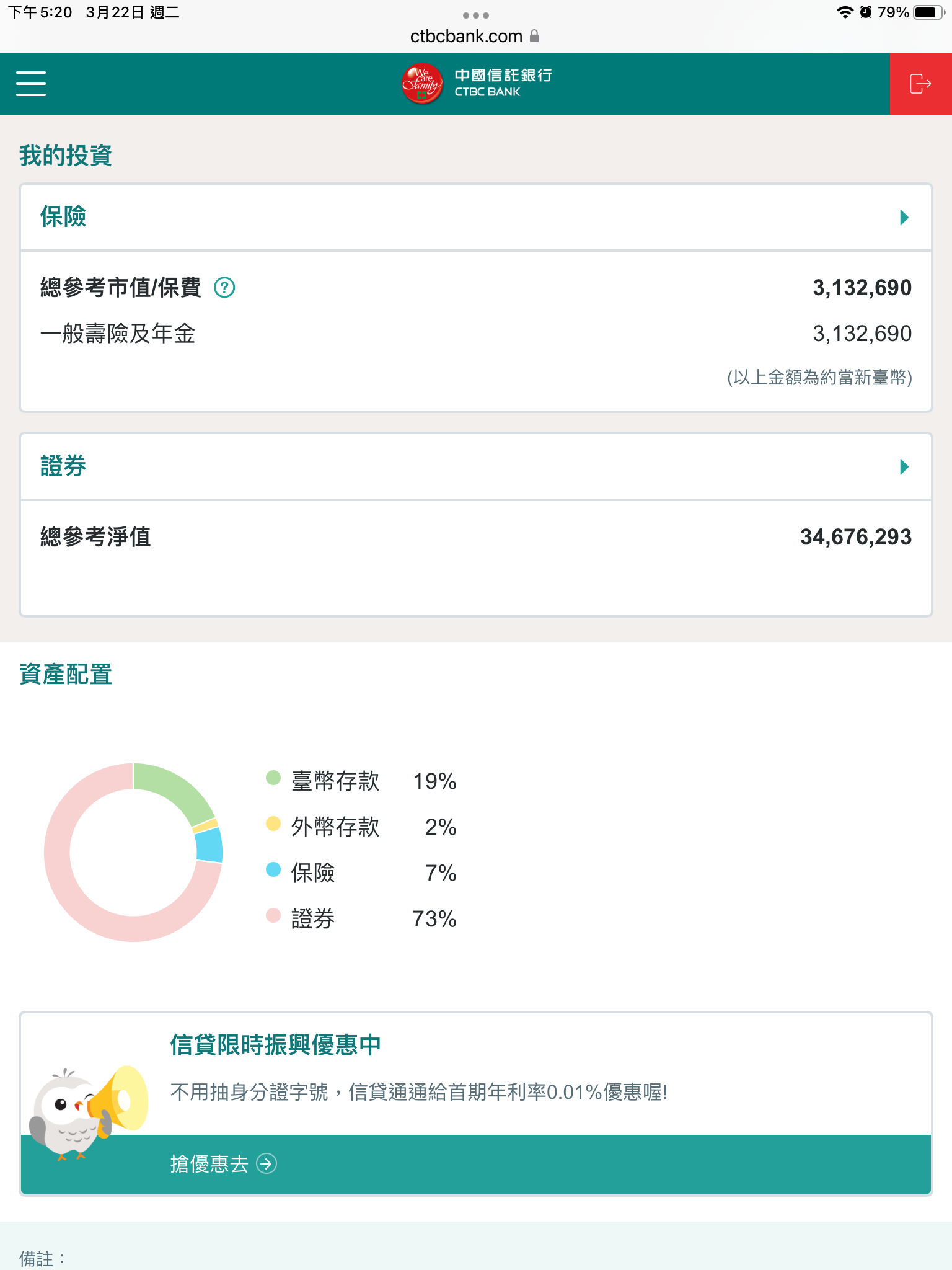Screen dimensions: 952x1270
Task: Open the hamburger navigation menu
Action: 31,83
